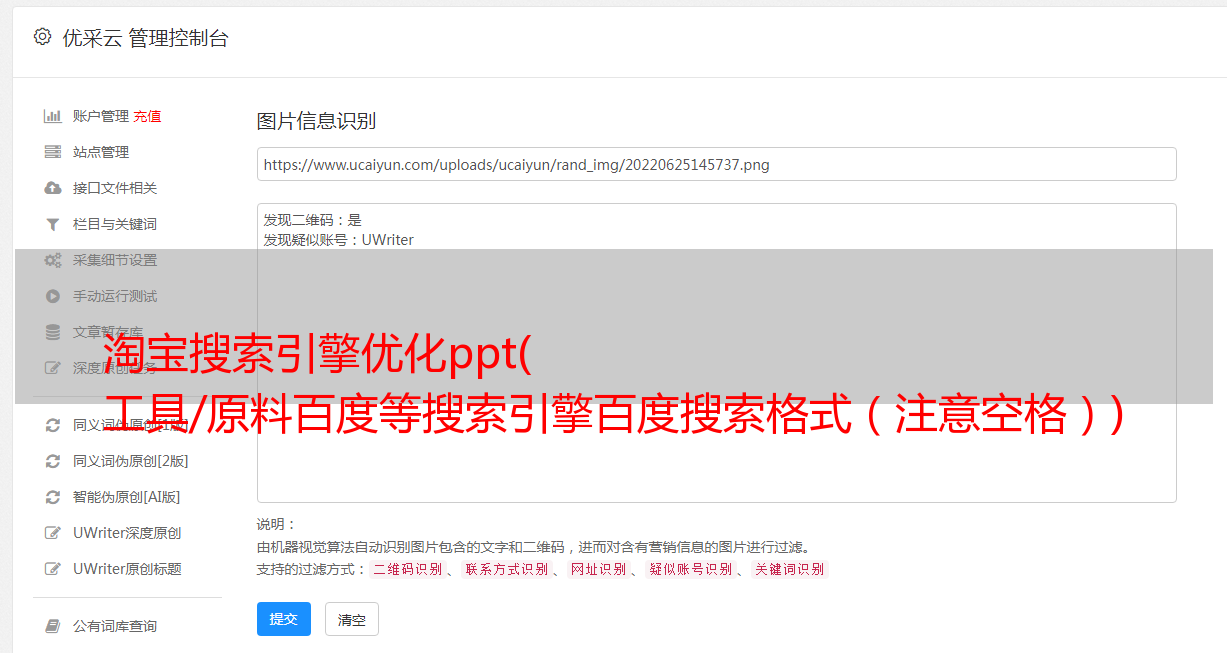
Task: Open 账户管理 menu item
Action: 101,116
